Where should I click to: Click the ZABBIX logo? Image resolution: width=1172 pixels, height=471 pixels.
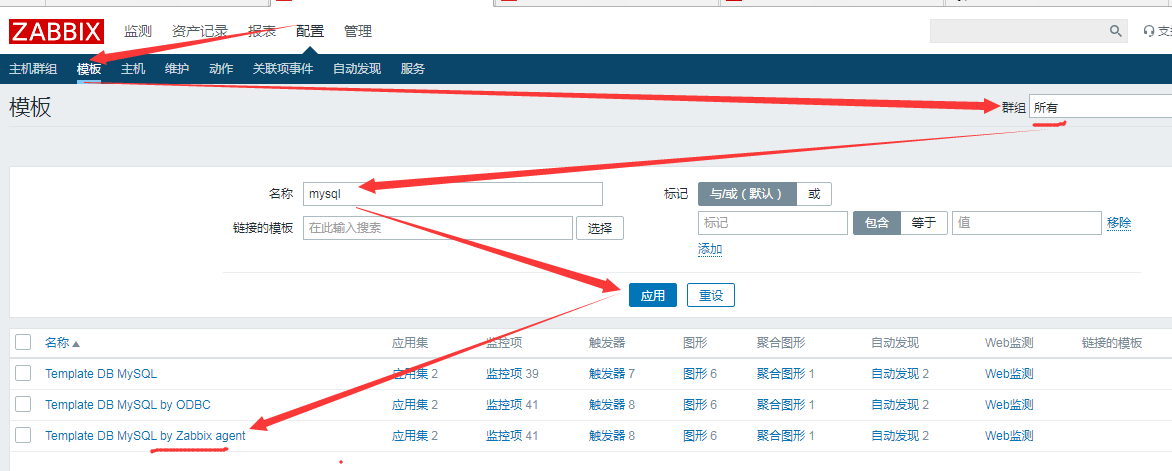[x=56, y=31]
